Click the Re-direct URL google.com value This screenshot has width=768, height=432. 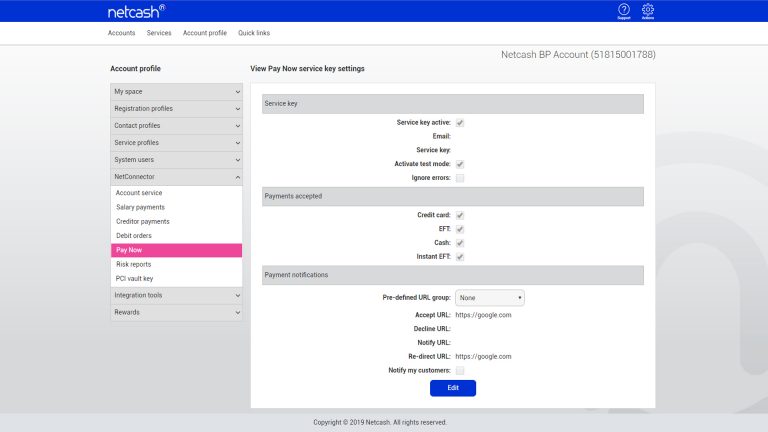click(x=483, y=357)
